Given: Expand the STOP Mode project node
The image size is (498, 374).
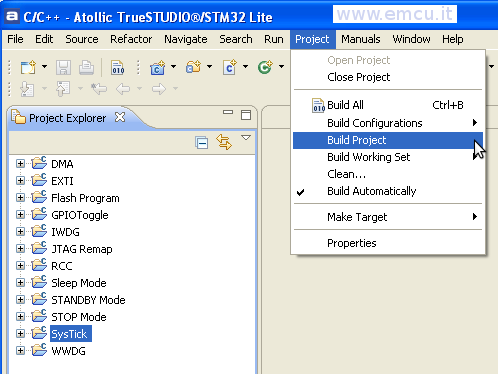Looking at the screenshot, I should tap(20, 317).
